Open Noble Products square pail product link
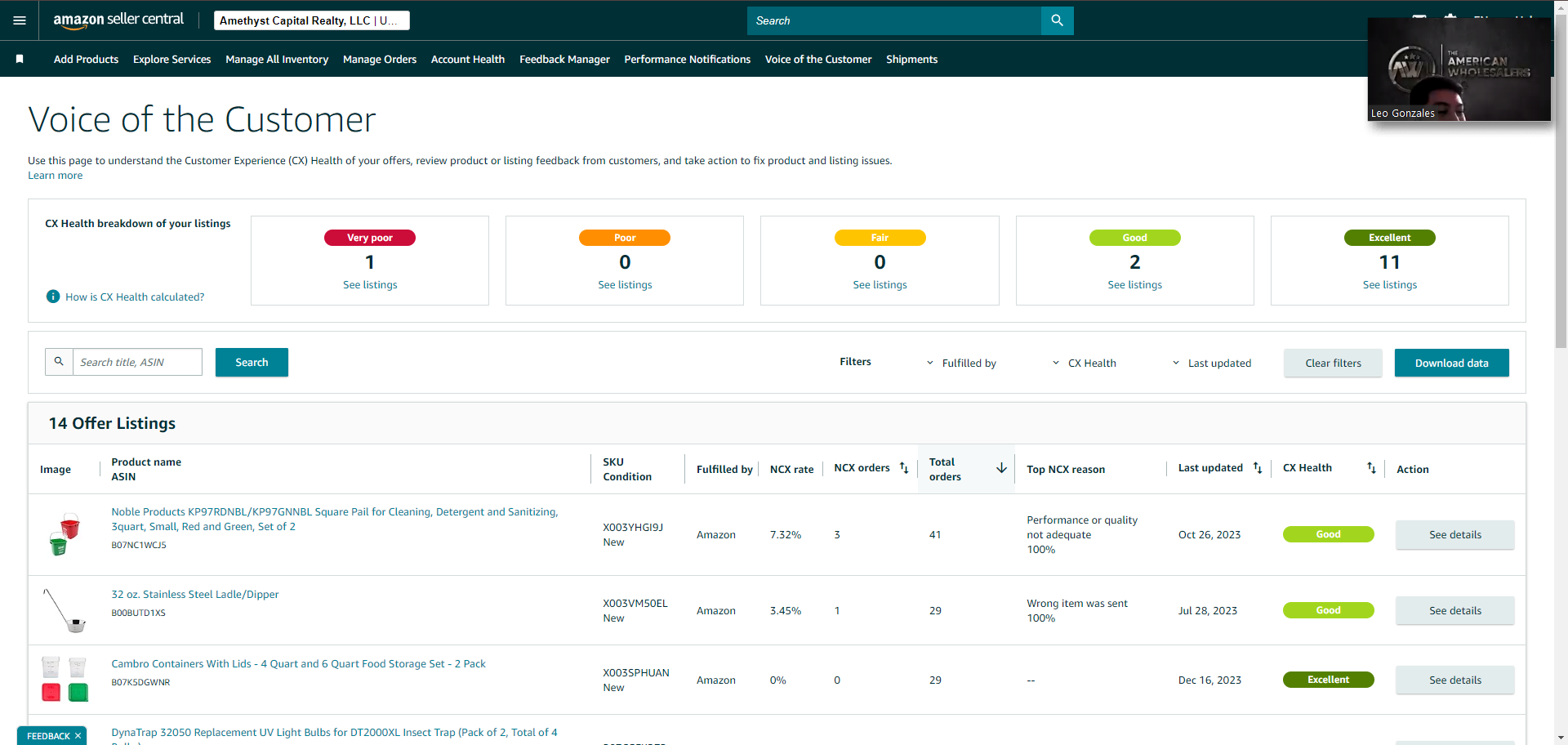Screen dimensions: 1568x745 [x=335, y=519]
